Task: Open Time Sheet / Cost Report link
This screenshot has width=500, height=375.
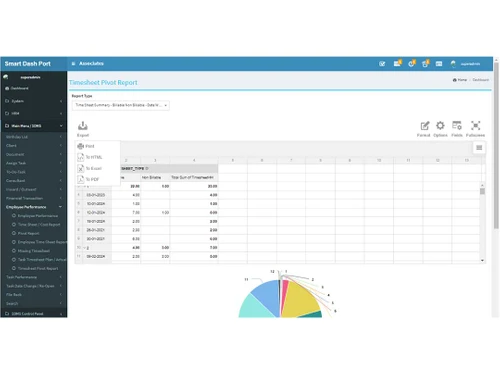Action: [x=39, y=225]
